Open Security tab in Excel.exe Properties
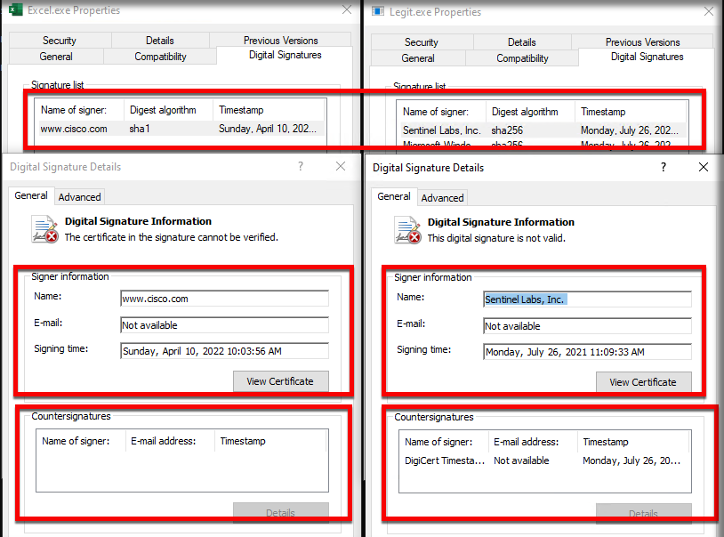 point(60,40)
